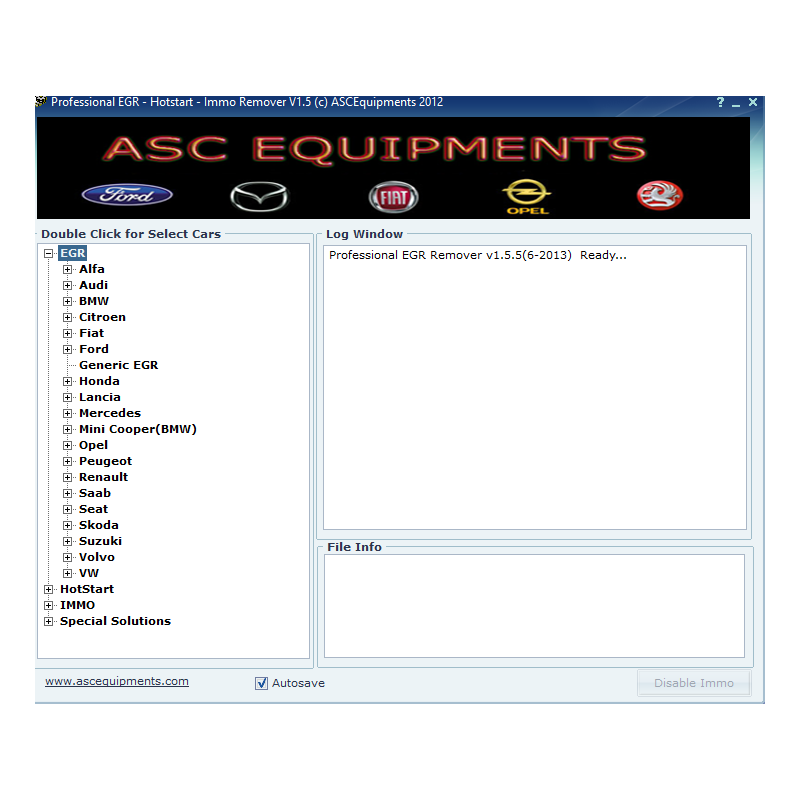Viewport: 800px width, 800px height.
Task: Select the Special Solutions label
Action: [x=115, y=621]
